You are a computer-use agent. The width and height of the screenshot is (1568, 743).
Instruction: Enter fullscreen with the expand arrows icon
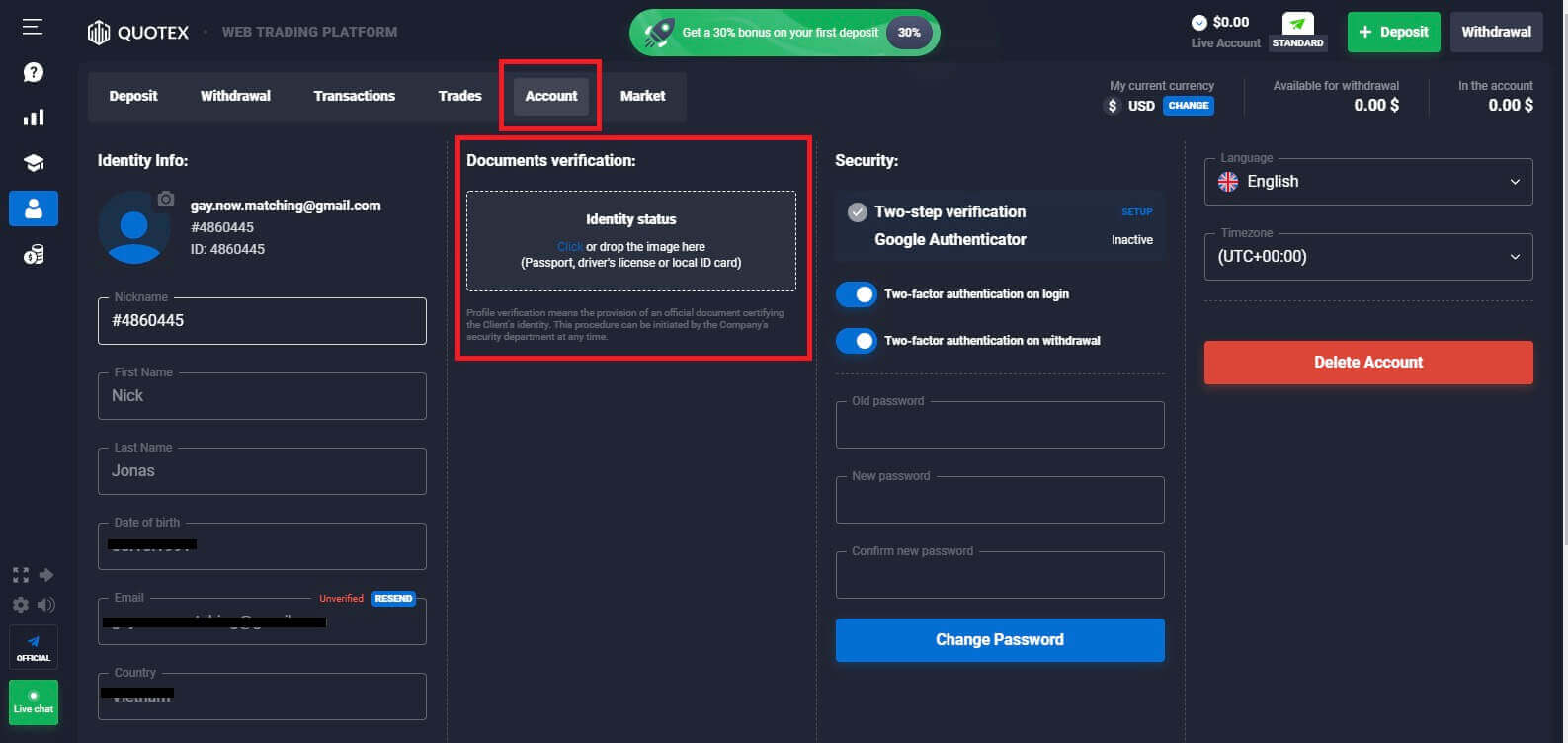pos(21,575)
